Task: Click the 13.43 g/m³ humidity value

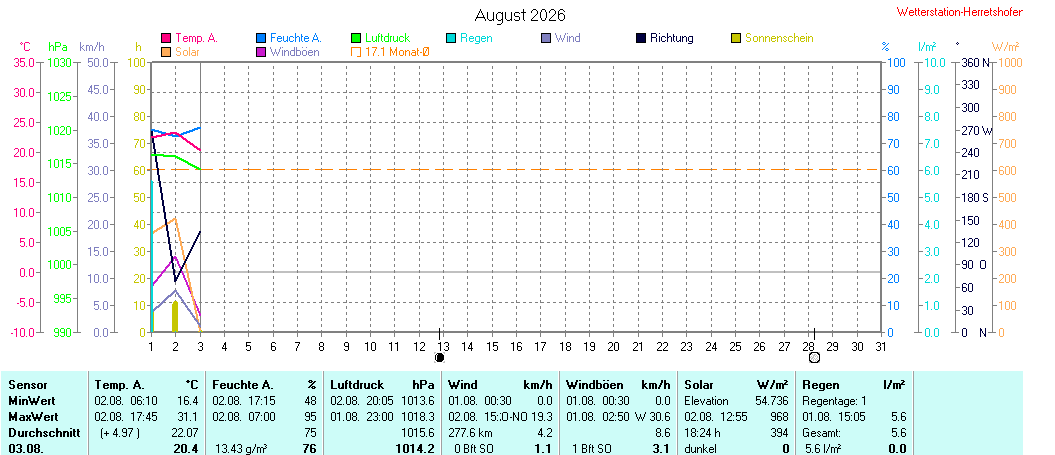Action: (x=240, y=449)
